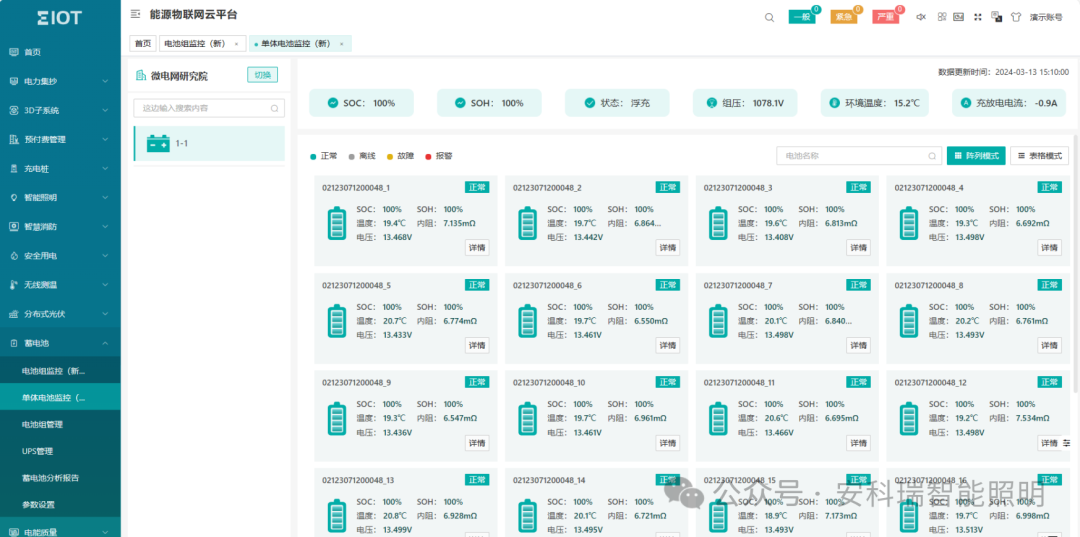
Task: Click the SOC summary chart icon
Action: click(333, 103)
